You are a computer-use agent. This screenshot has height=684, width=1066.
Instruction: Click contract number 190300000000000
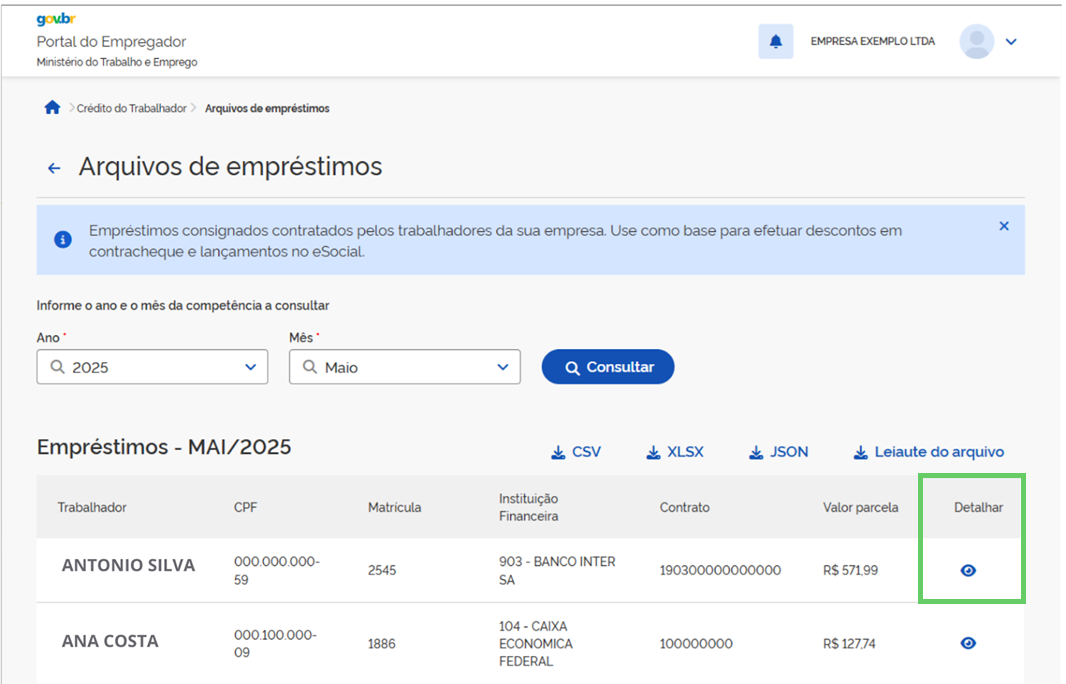(720, 570)
